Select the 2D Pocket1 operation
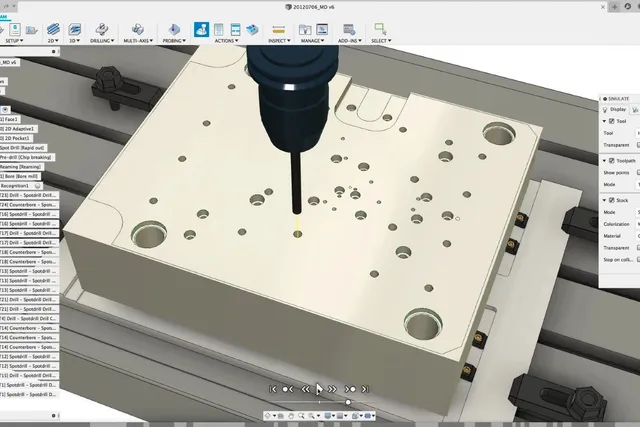Viewport: 640px width, 427px height. (x=16, y=138)
